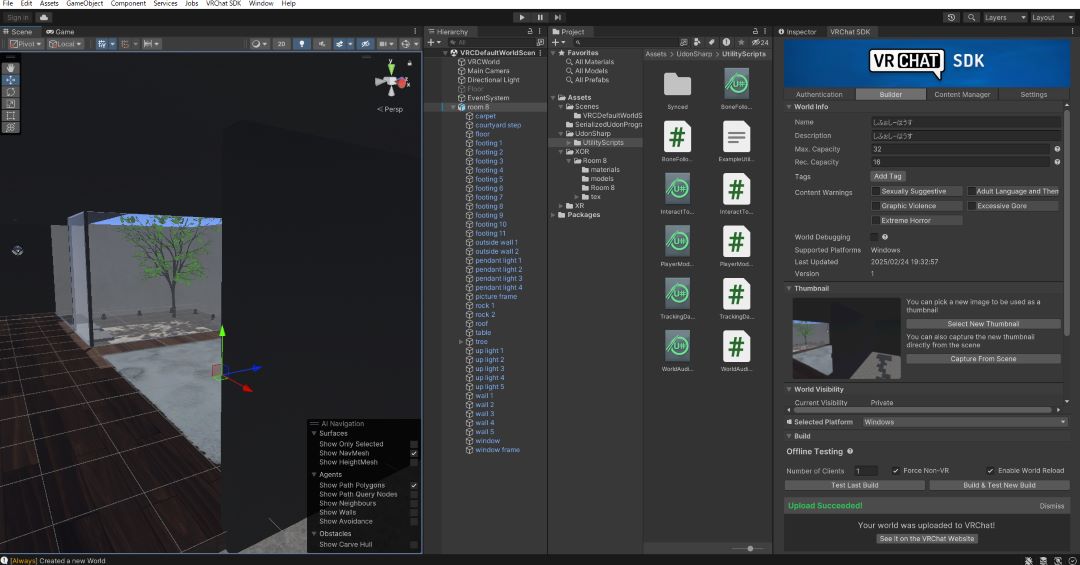This screenshot has width=1080, height=565.
Task: Click the scene orientation gizmo lock icon
Action: 409,63
